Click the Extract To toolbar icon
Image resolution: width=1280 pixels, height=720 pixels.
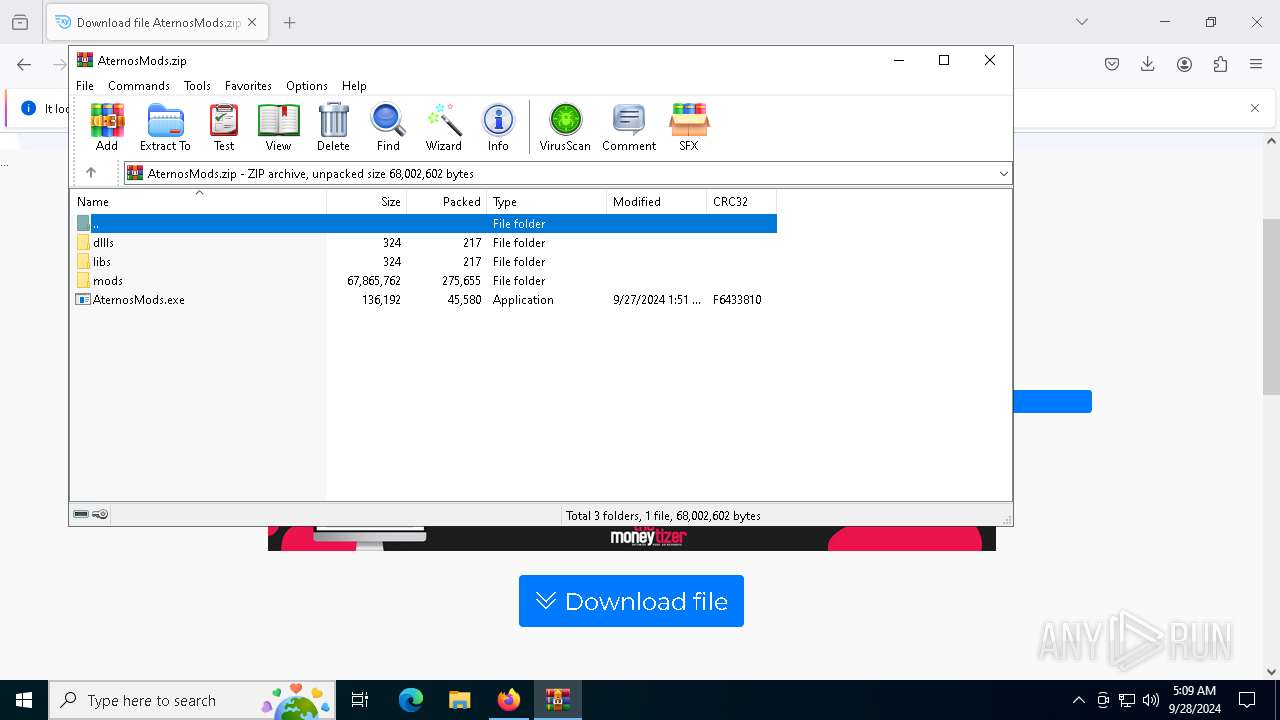coord(165,127)
